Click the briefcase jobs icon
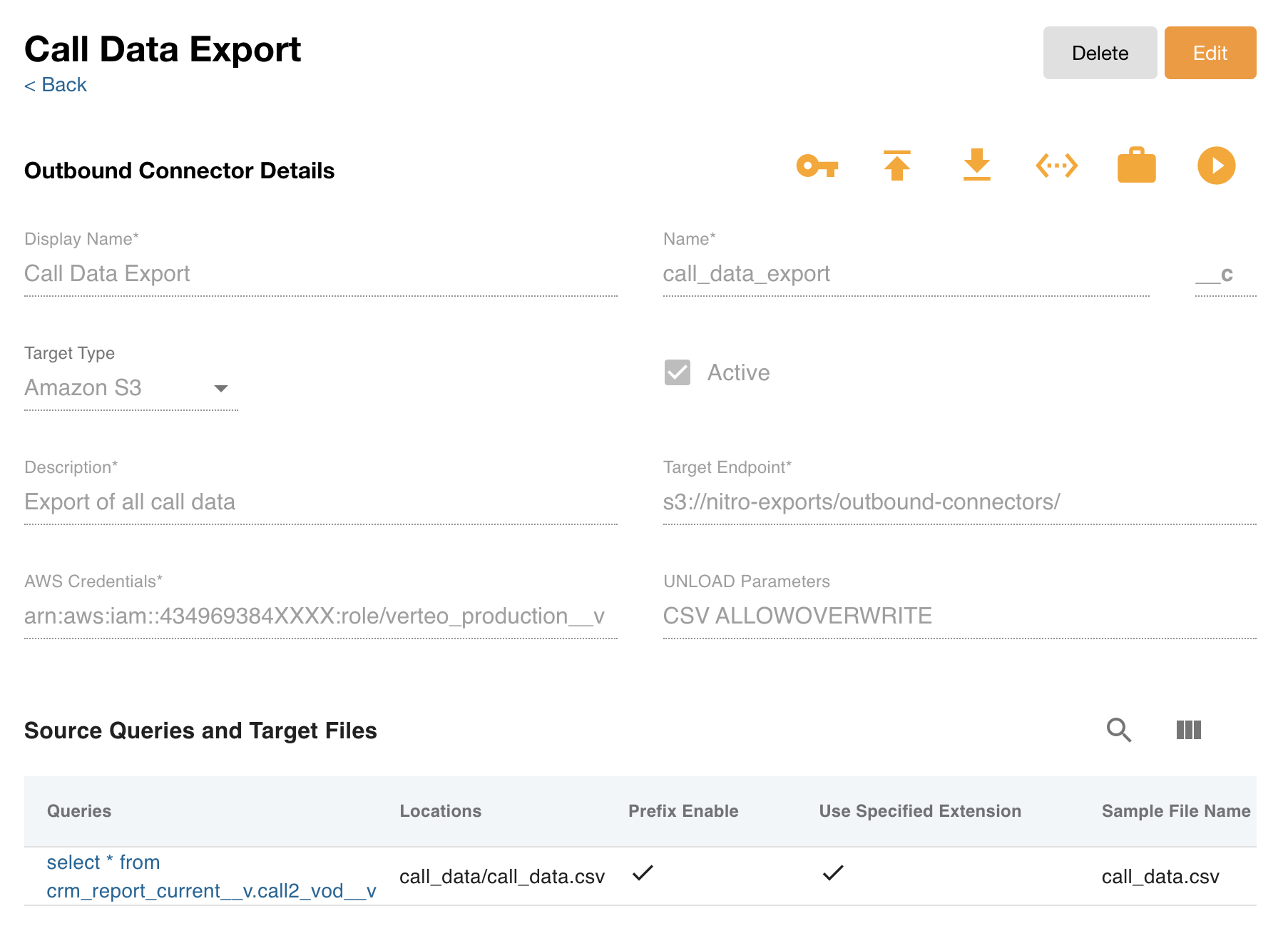Image resolution: width=1288 pixels, height=926 pixels. click(1136, 166)
